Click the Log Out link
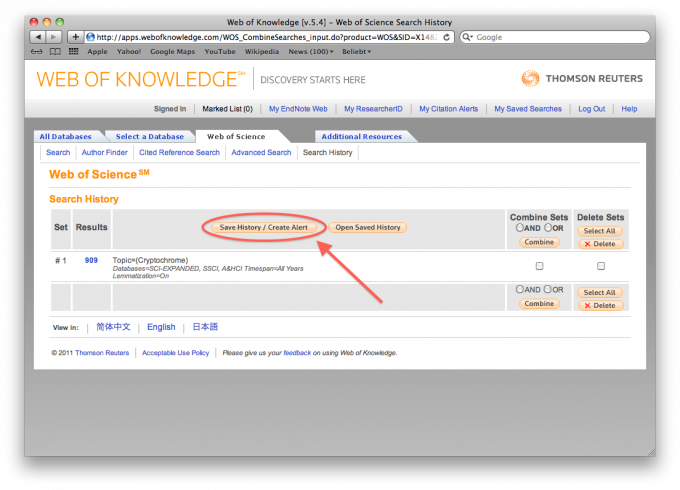The width and height of the screenshot is (680, 490). (592, 109)
